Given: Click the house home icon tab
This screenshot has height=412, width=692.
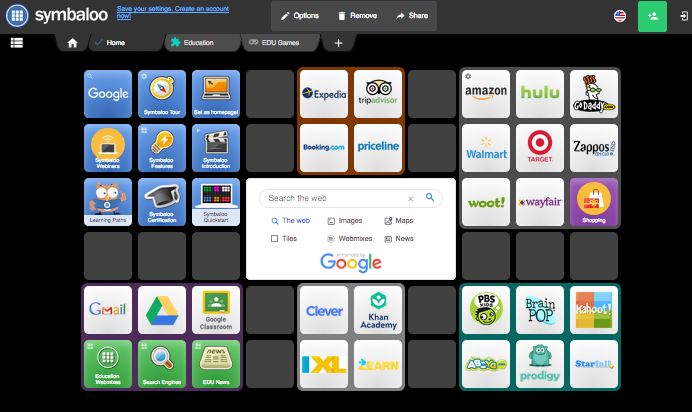Looking at the screenshot, I should point(72,43).
